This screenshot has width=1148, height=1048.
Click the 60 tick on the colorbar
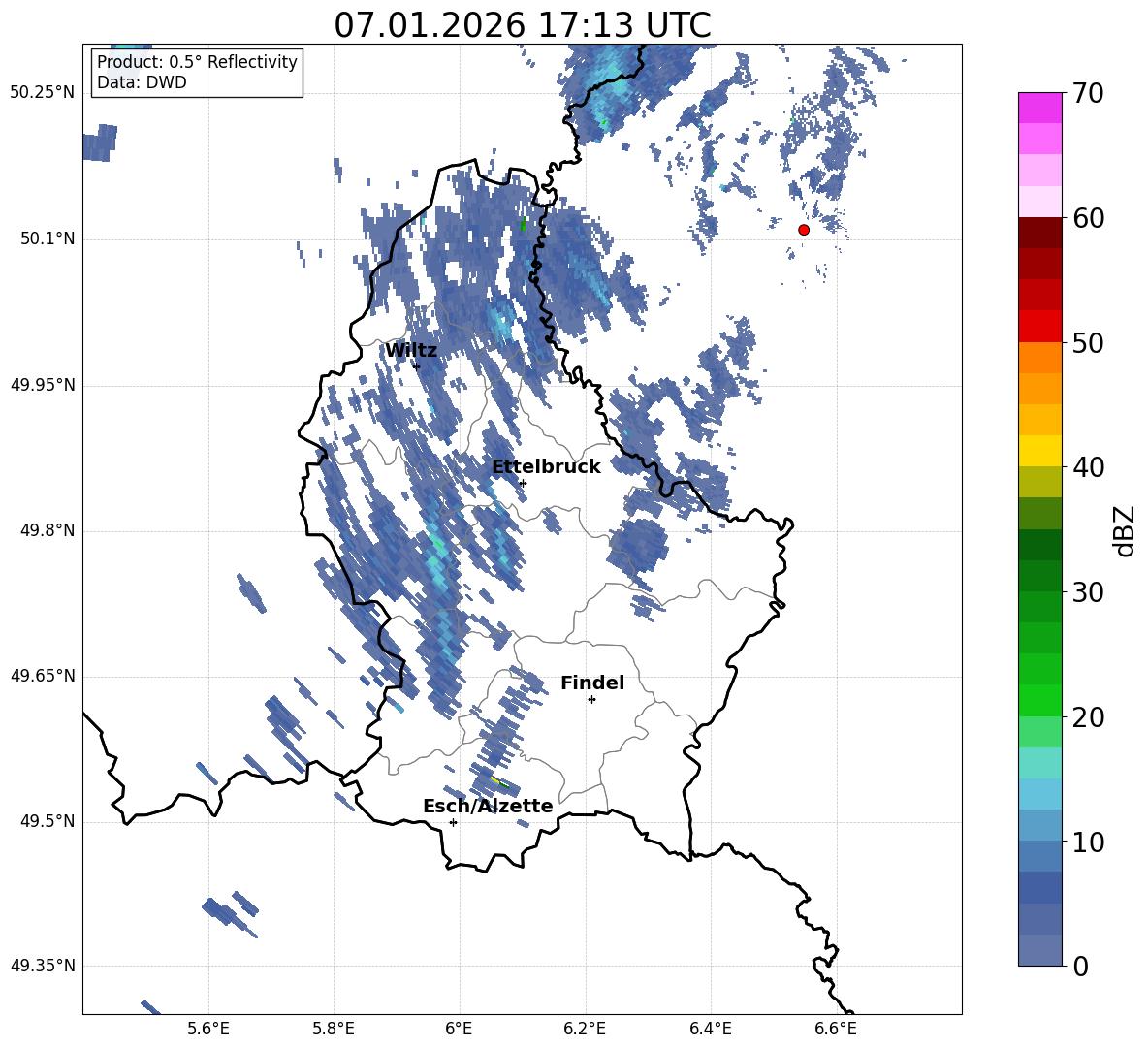click(x=1088, y=218)
